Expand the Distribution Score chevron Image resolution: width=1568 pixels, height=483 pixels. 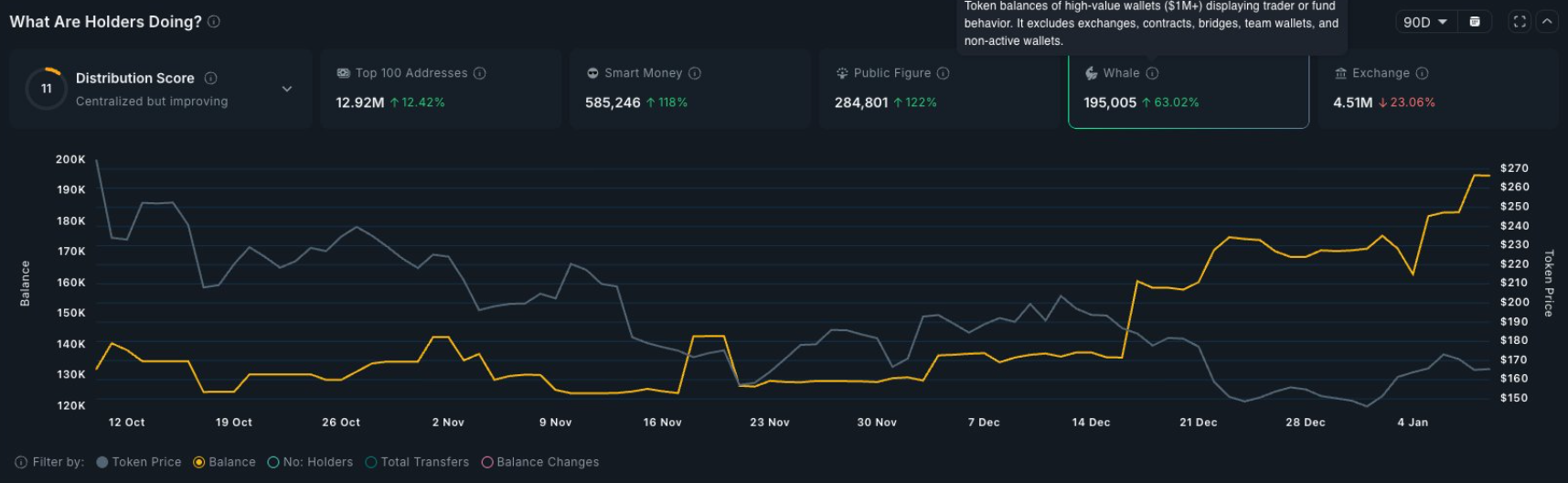pos(287,89)
